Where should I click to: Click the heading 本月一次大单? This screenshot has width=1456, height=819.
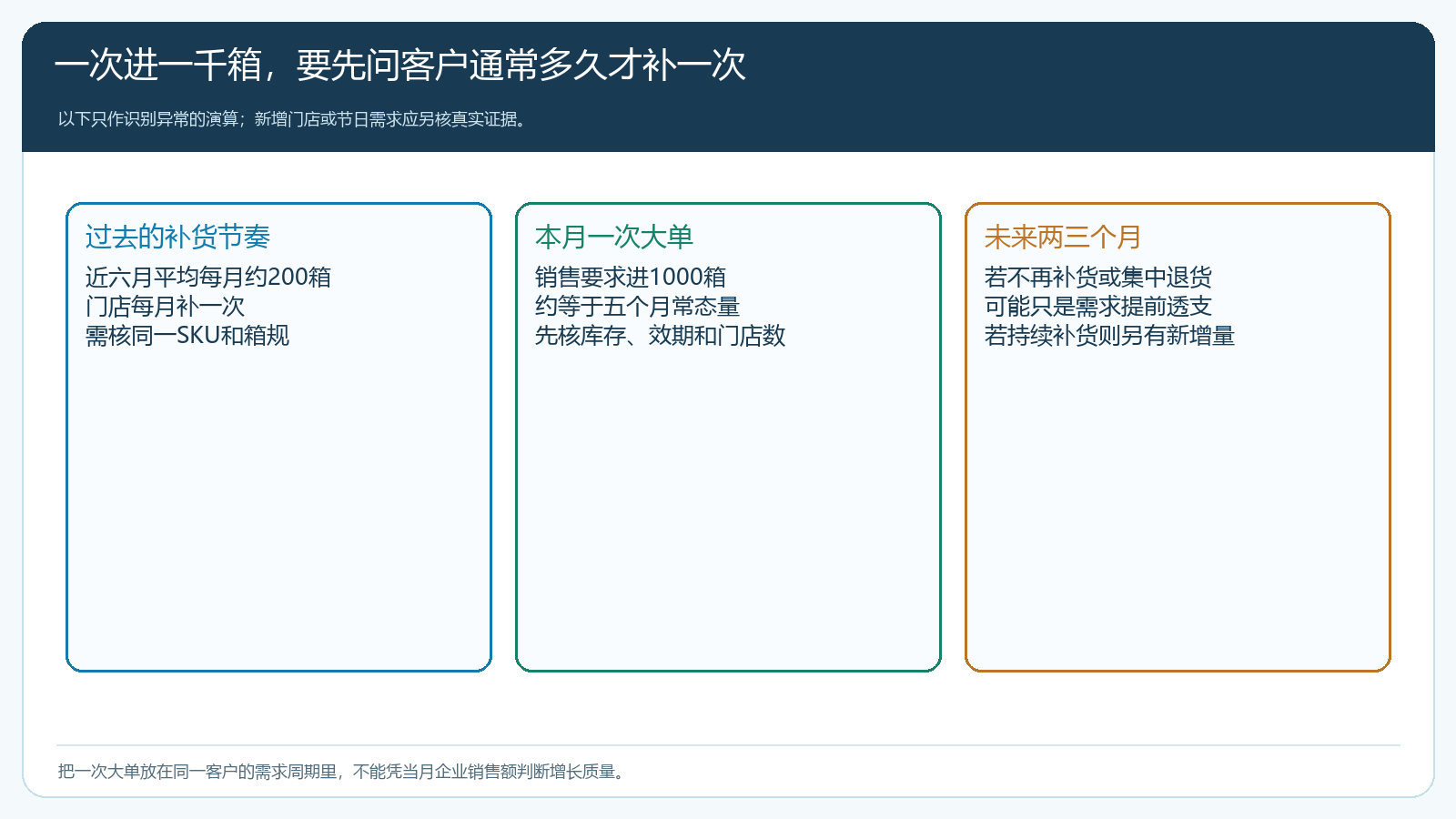click(614, 237)
